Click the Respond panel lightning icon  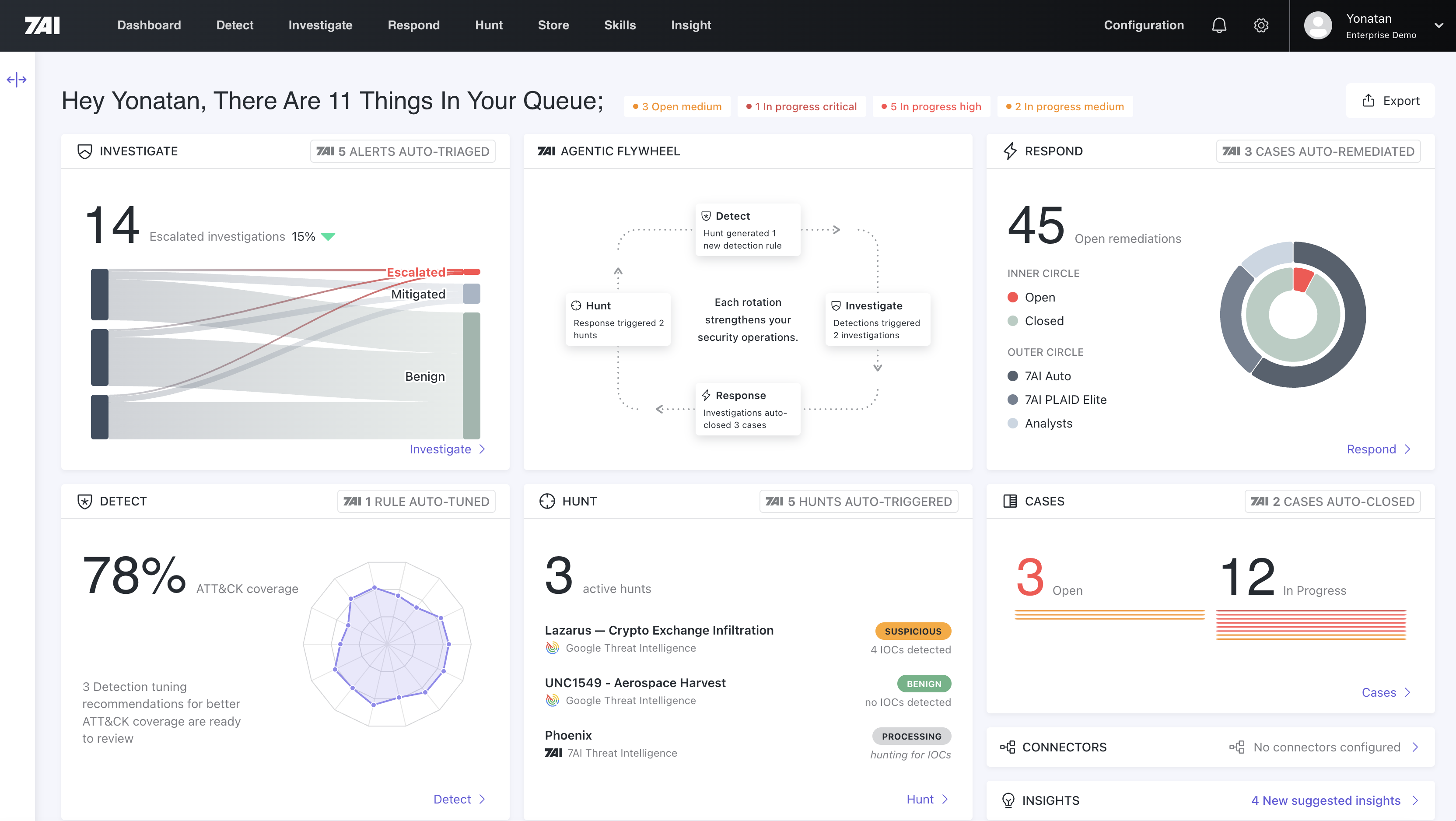[x=1009, y=151]
